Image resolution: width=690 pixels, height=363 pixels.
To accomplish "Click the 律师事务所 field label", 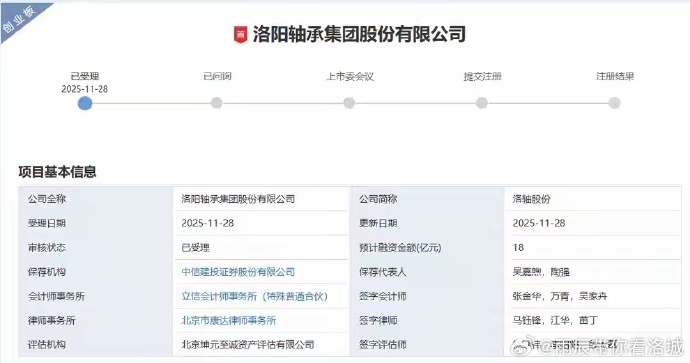I will (51, 320).
